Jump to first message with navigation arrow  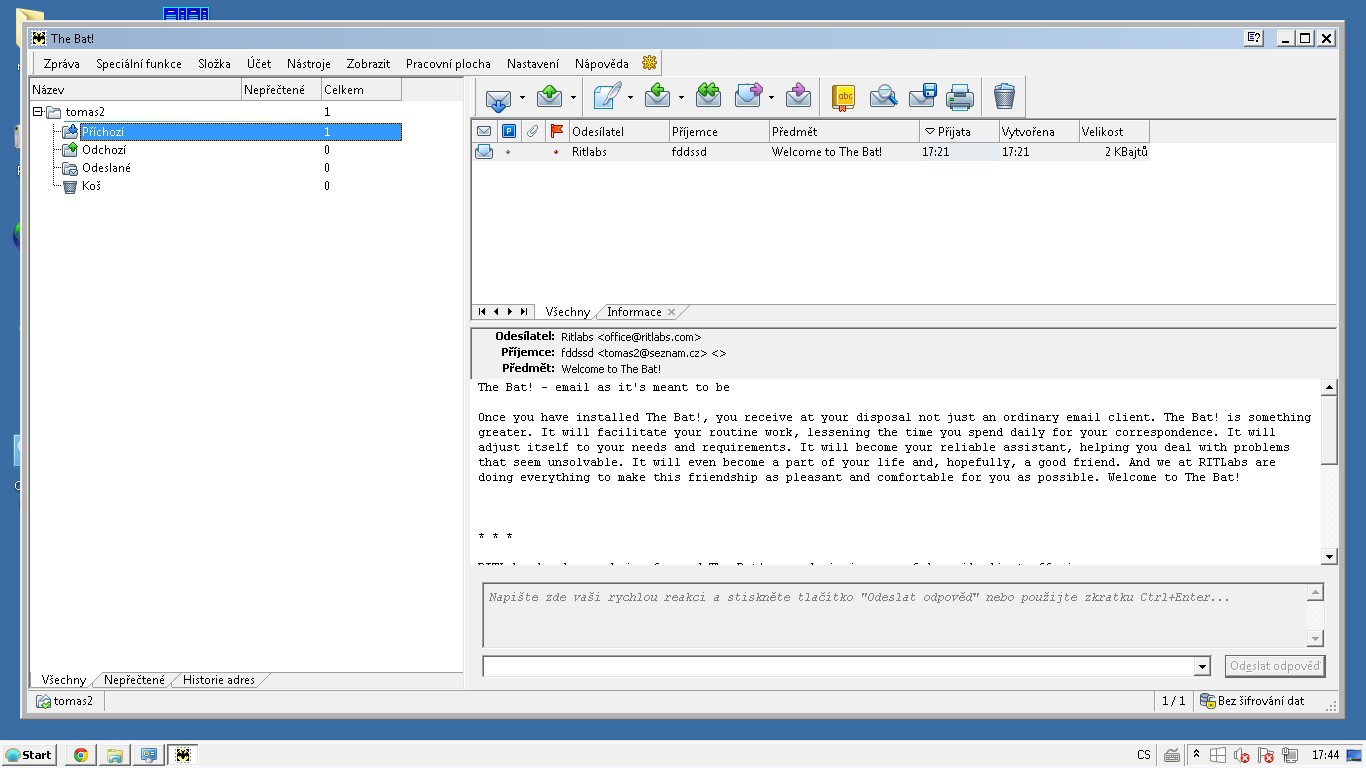482,312
